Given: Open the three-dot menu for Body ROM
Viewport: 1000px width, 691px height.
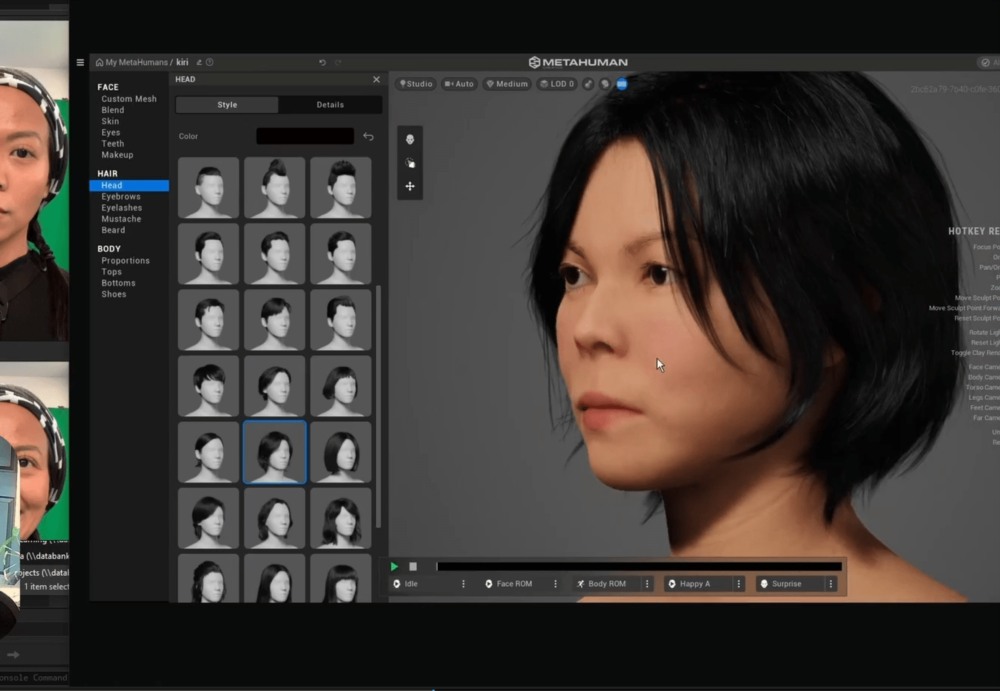Looking at the screenshot, I should coord(647,584).
